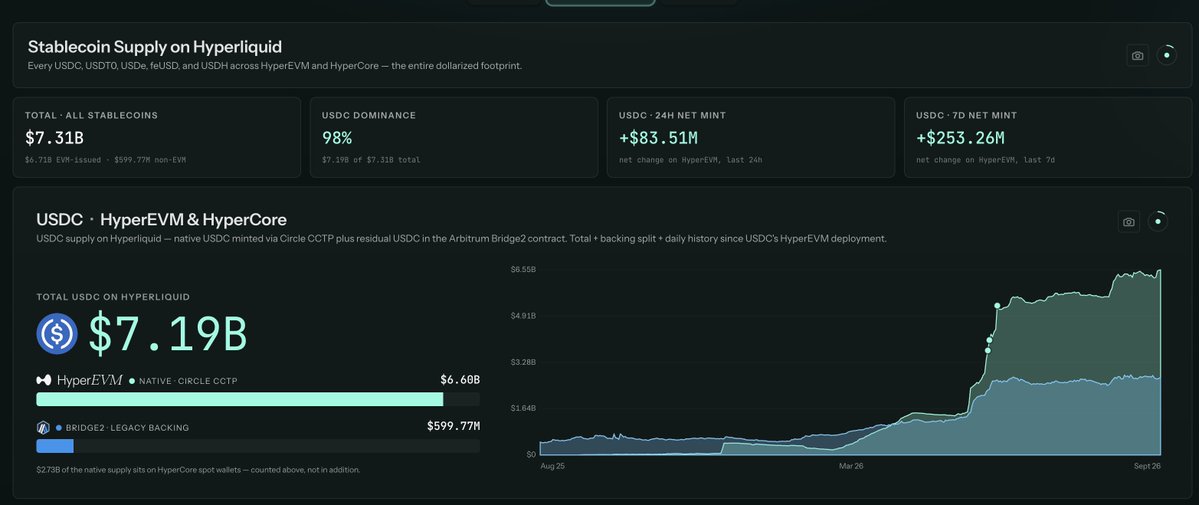Click the 'net change on HyperEVM, last 24h' subtext
The width and height of the screenshot is (1199, 505).
pyautogui.click(x=690, y=160)
